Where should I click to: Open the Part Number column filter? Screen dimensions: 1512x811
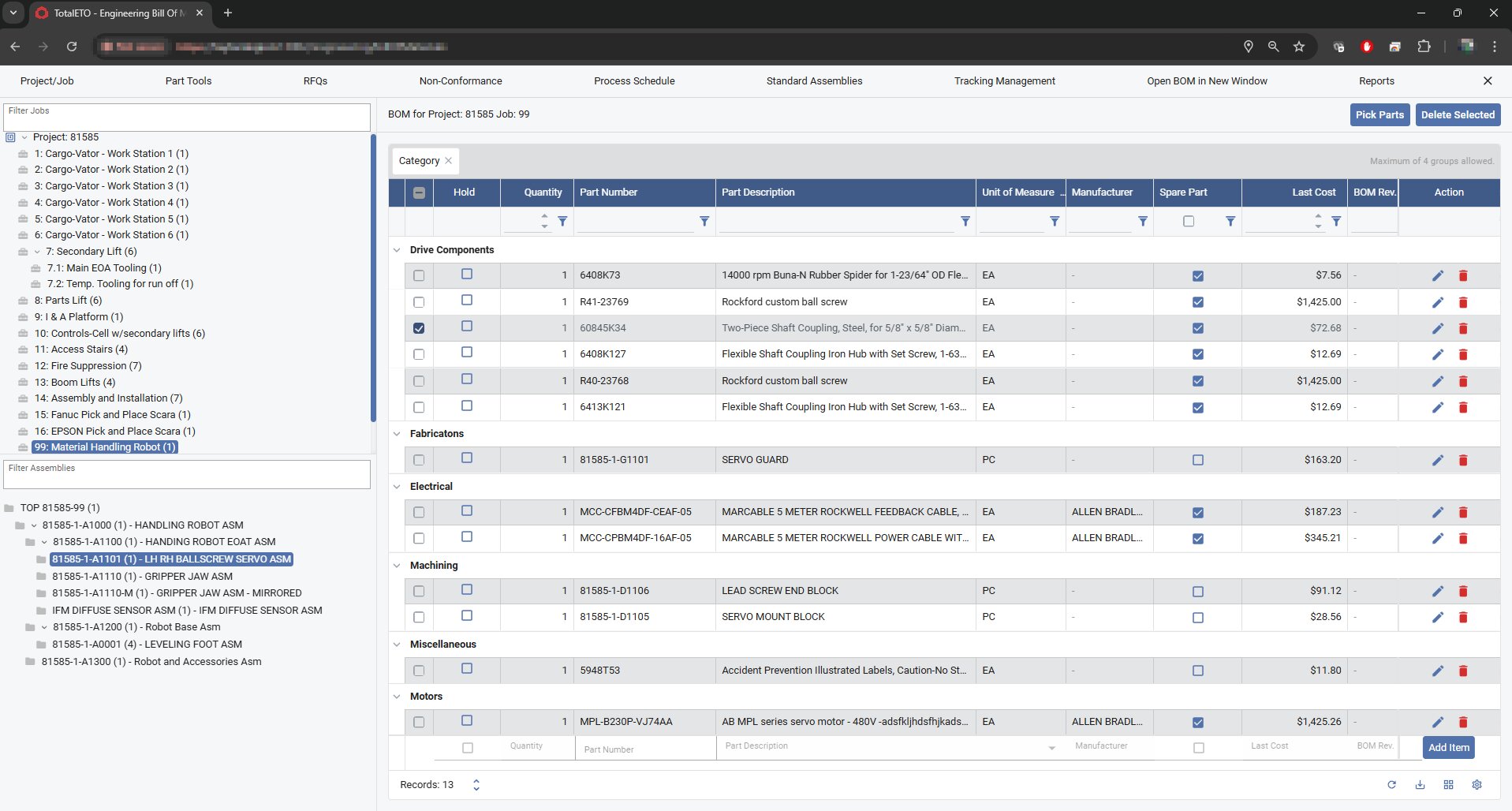pyautogui.click(x=704, y=222)
